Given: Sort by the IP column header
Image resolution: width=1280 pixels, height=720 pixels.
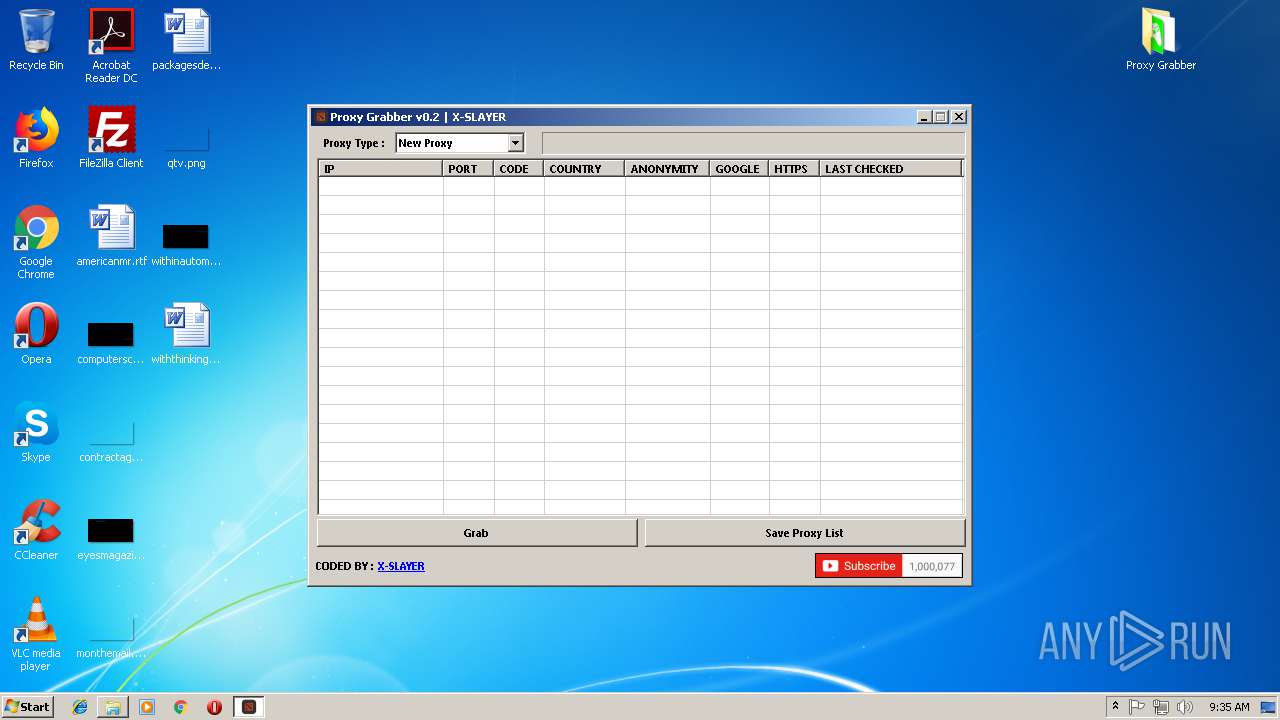Looking at the screenshot, I should pos(381,169).
